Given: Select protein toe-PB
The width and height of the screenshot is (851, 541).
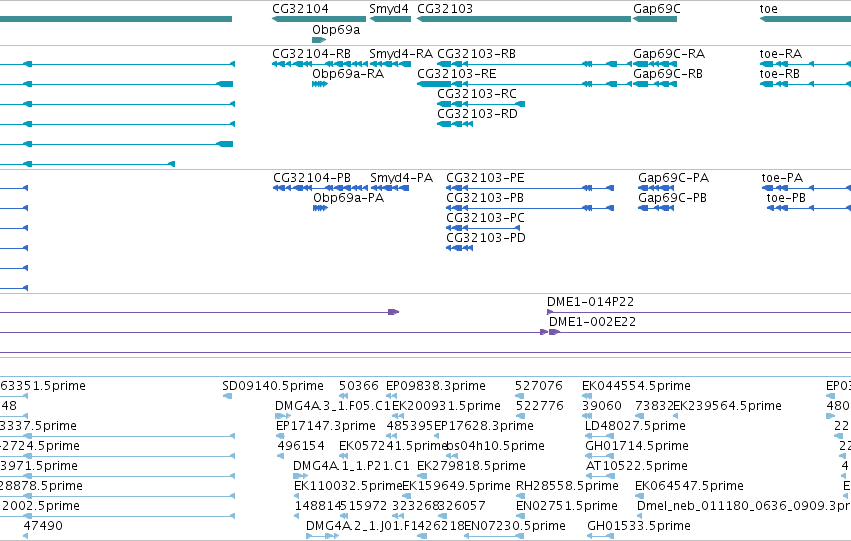Looking at the screenshot, I should (786, 198).
